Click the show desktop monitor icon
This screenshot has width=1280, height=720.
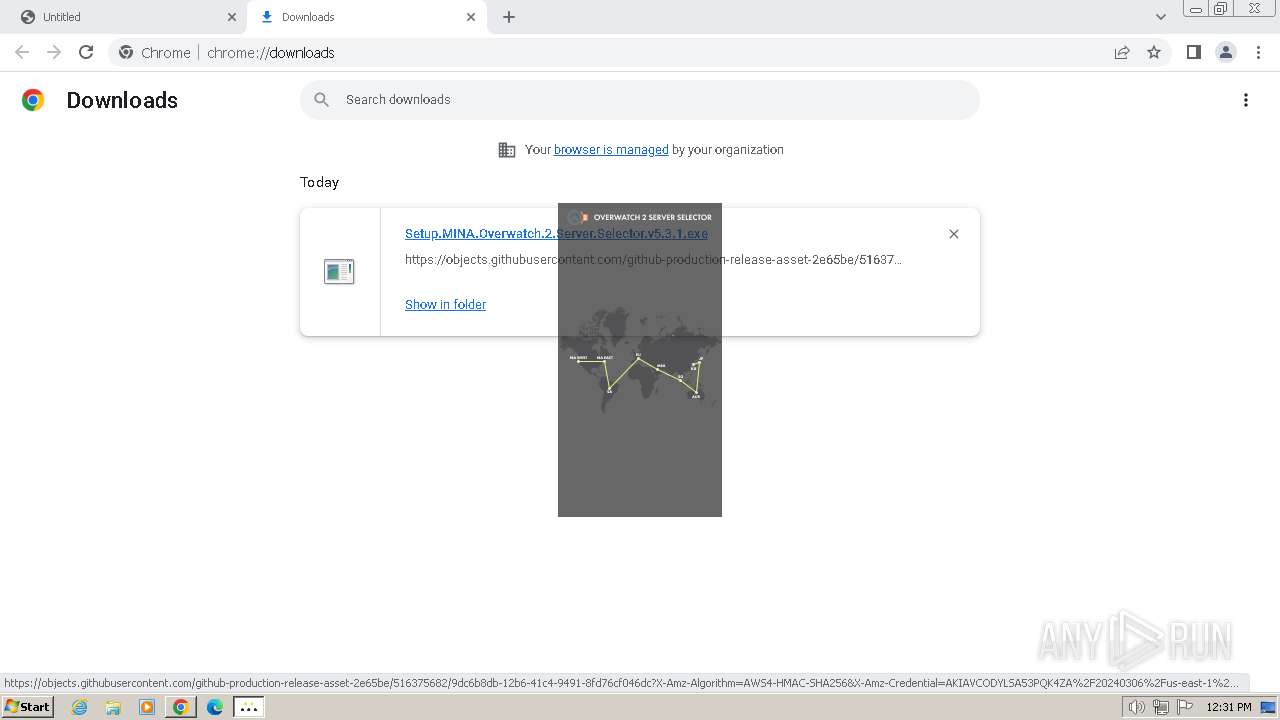(x=1268, y=707)
